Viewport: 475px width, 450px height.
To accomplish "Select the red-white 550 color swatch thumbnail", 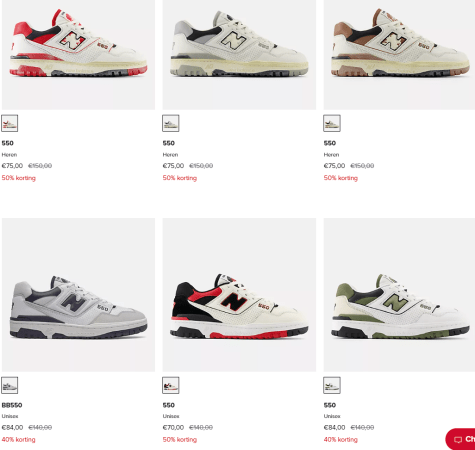I will tap(10, 123).
